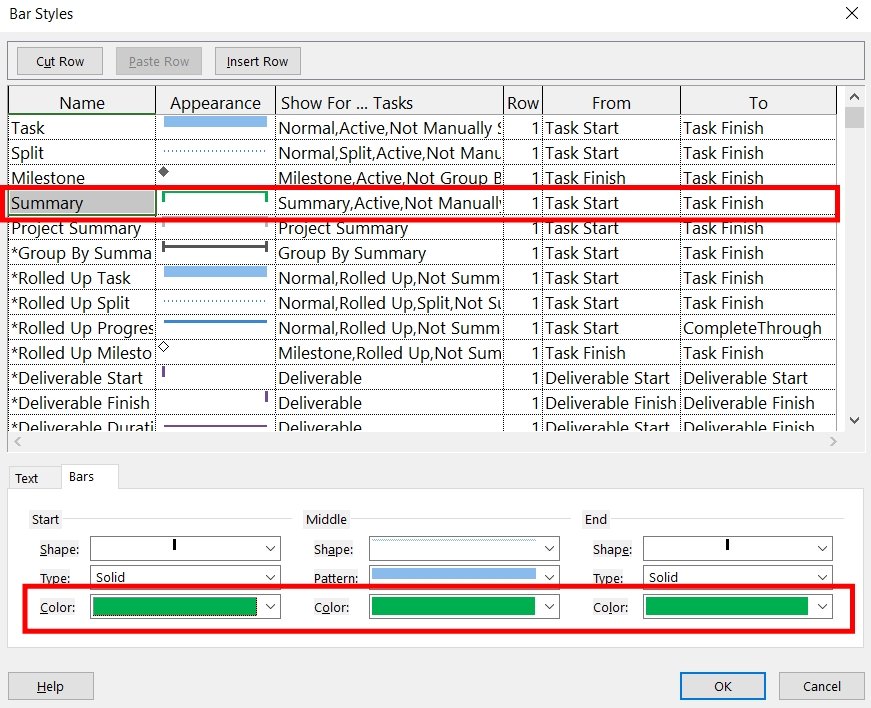Select the *Rolled Up Split name cell
Viewport: 871px width, 708px height.
pyautogui.click(x=82, y=303)
